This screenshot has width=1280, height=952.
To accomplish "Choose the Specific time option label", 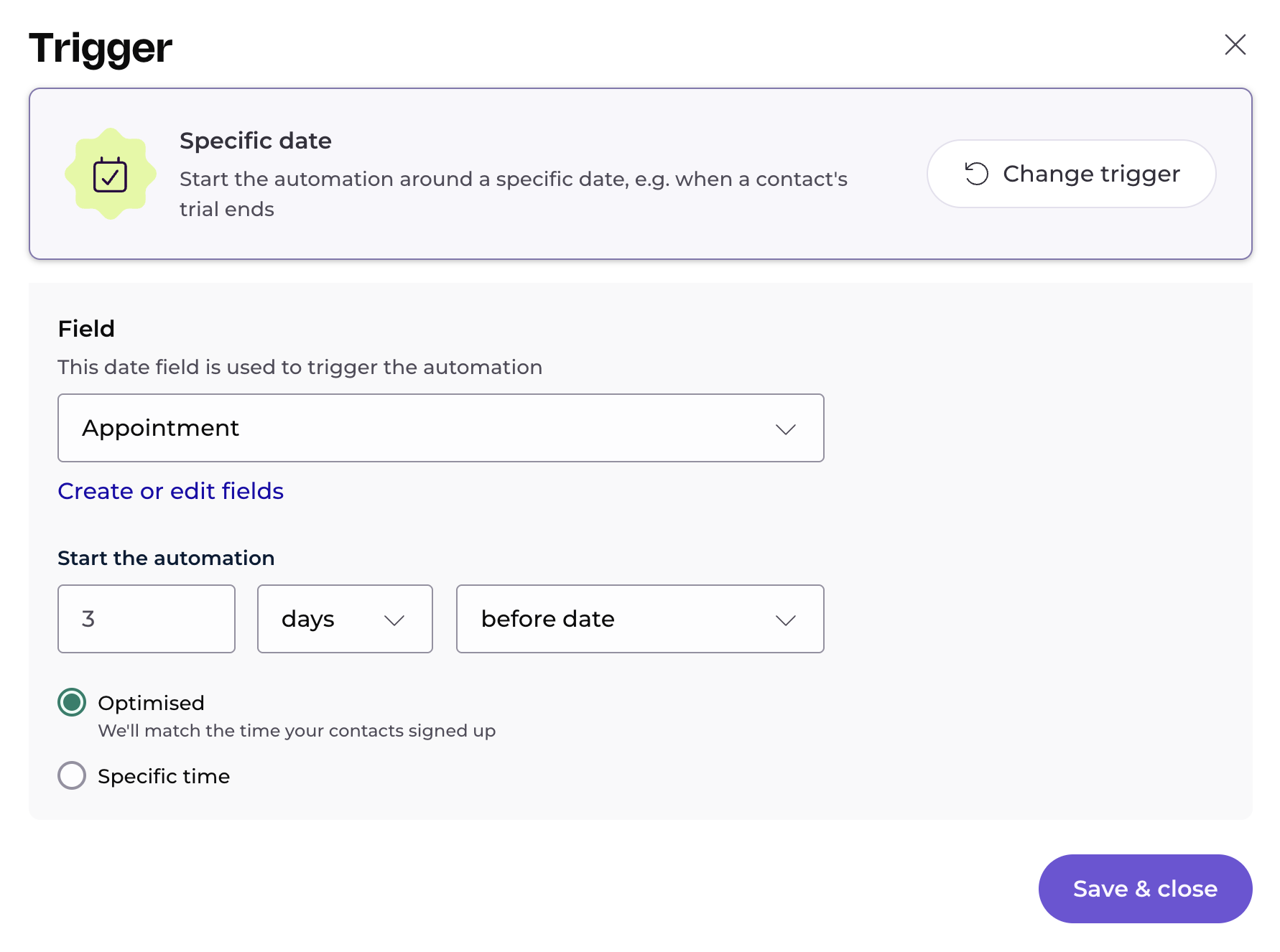I will click(x=164, y=776).
